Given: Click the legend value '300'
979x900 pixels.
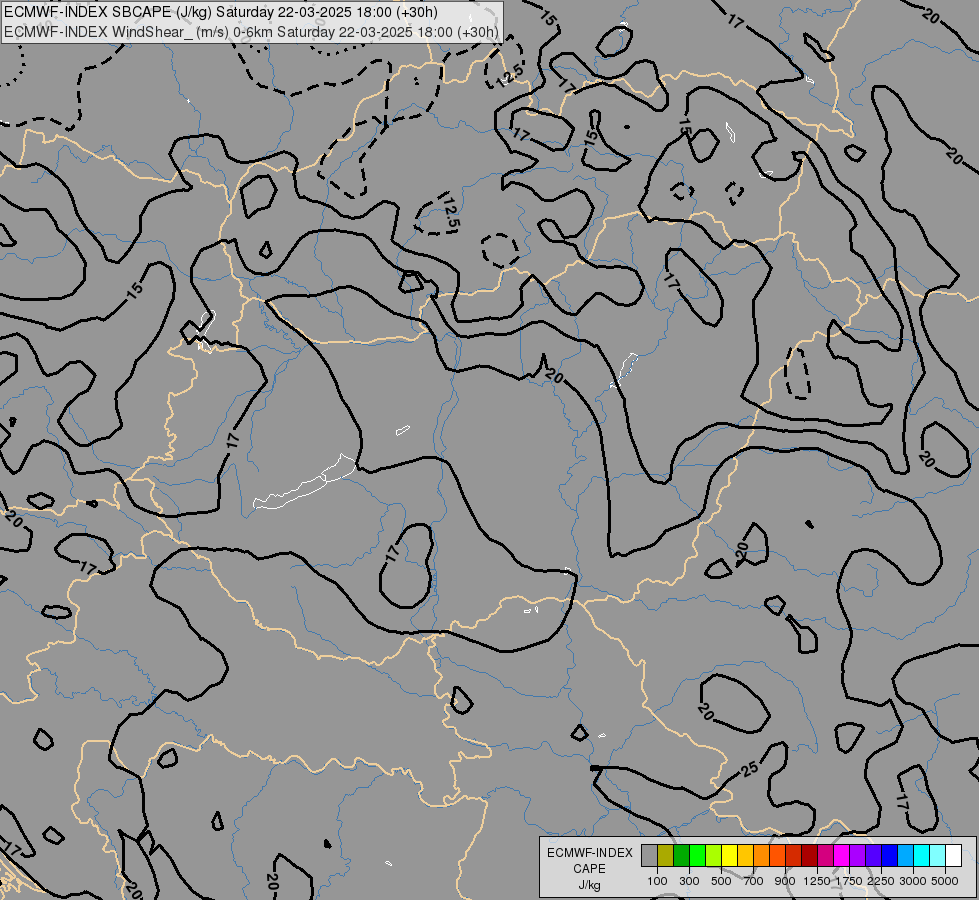Looking at the screenshot, I should [689, 881].
